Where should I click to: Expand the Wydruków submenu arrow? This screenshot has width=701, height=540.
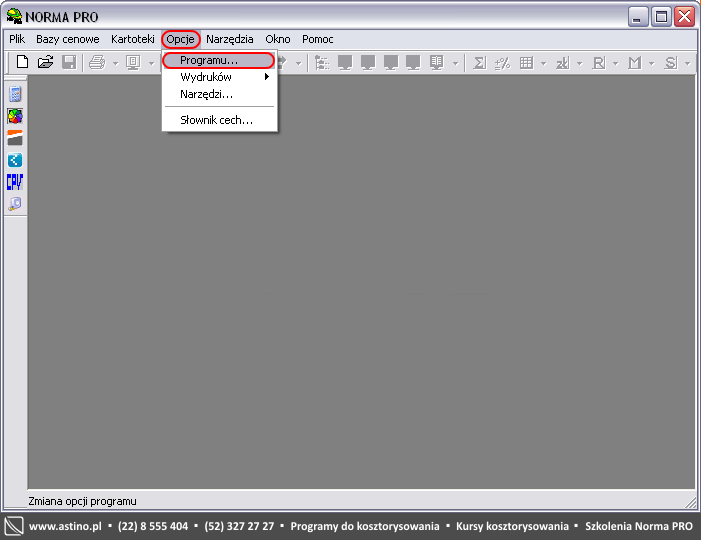267,77
